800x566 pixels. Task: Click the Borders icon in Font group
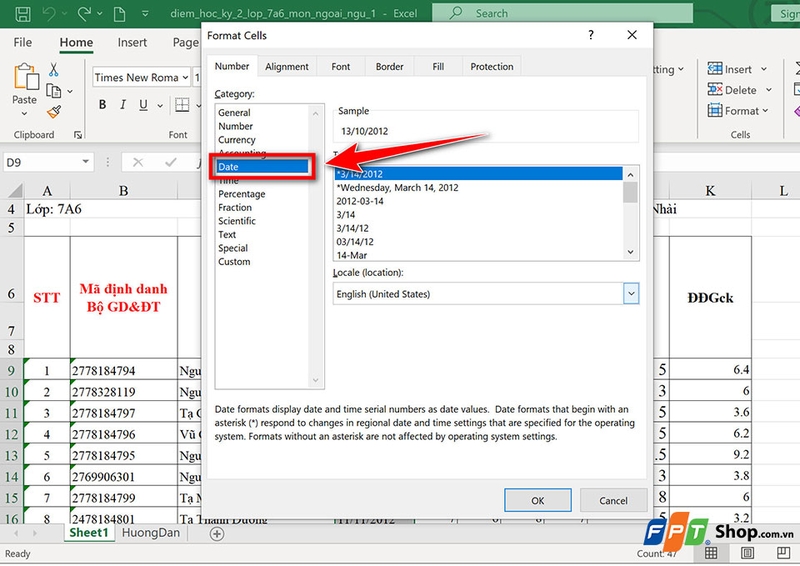pyautogui.click(x=182, y=105)
